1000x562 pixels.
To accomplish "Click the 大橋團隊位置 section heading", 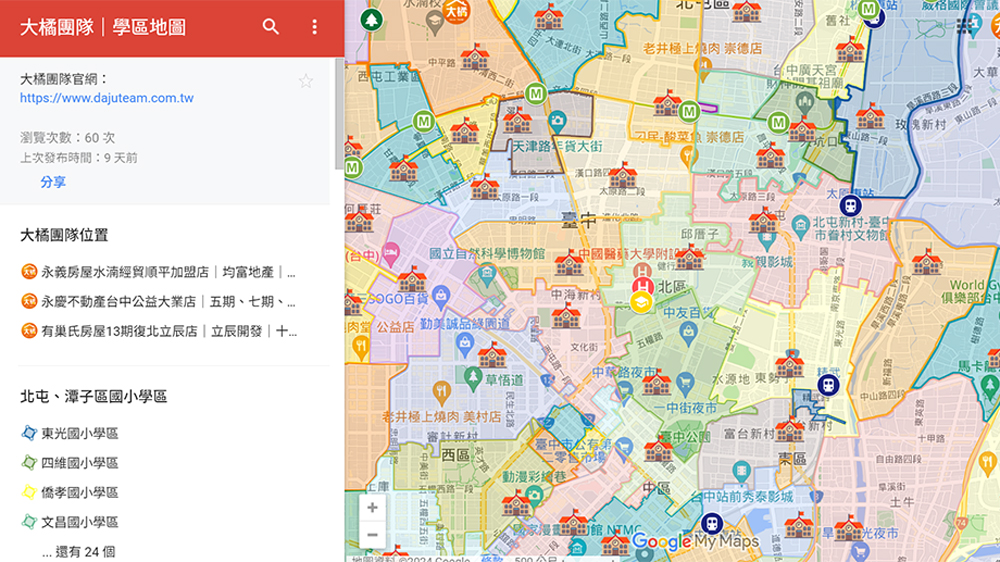I will 64,235.
